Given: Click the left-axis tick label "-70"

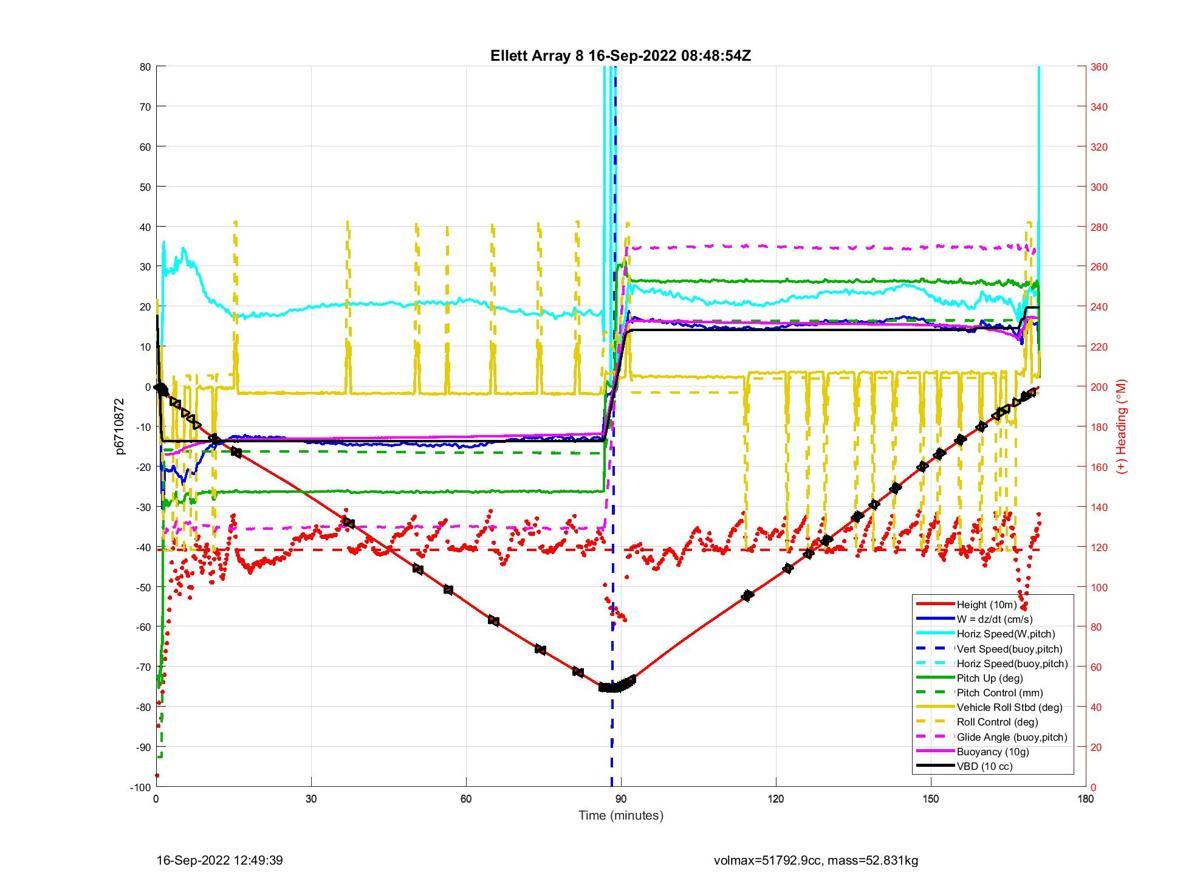Looking at the screenshot, I should (x=141, y=667).
